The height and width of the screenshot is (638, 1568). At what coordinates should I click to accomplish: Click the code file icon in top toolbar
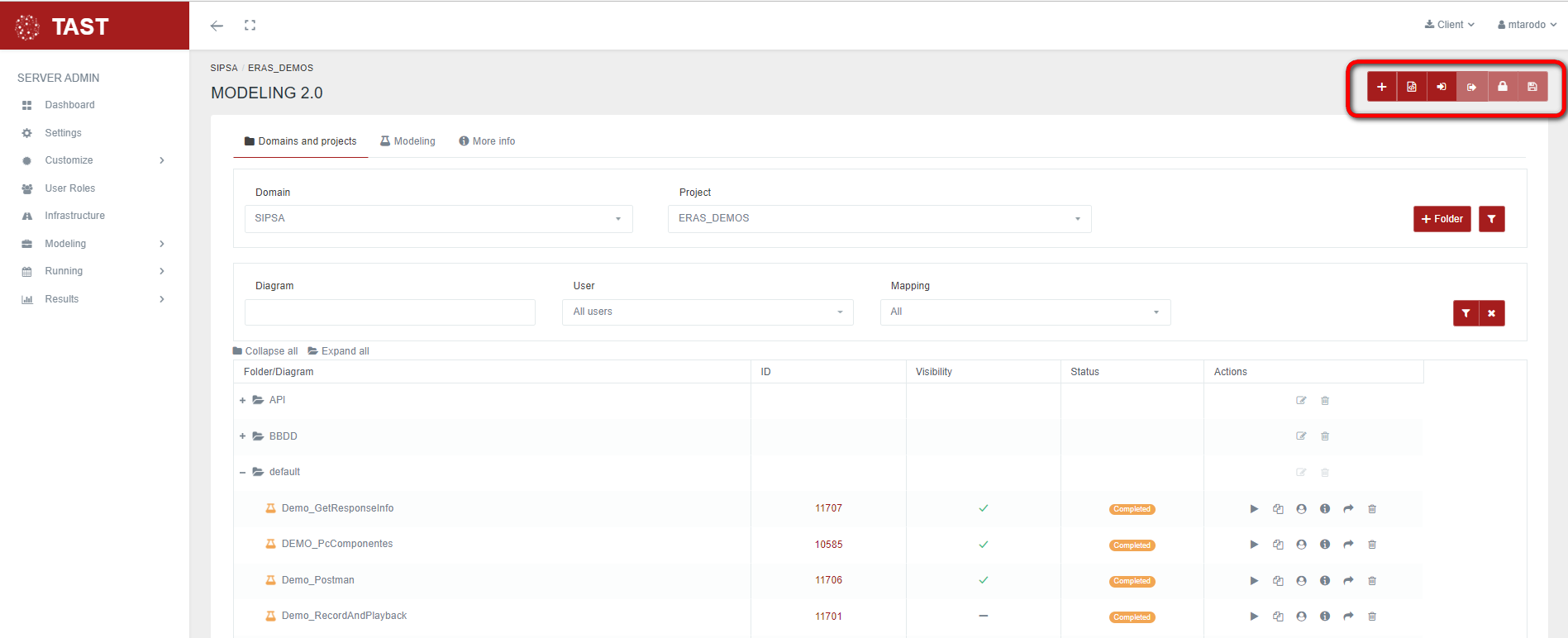pos(1412,87)
